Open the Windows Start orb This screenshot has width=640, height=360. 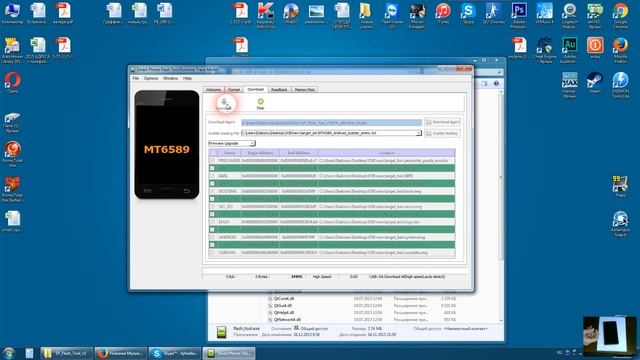pyautogui.click(x=8, y=353)
